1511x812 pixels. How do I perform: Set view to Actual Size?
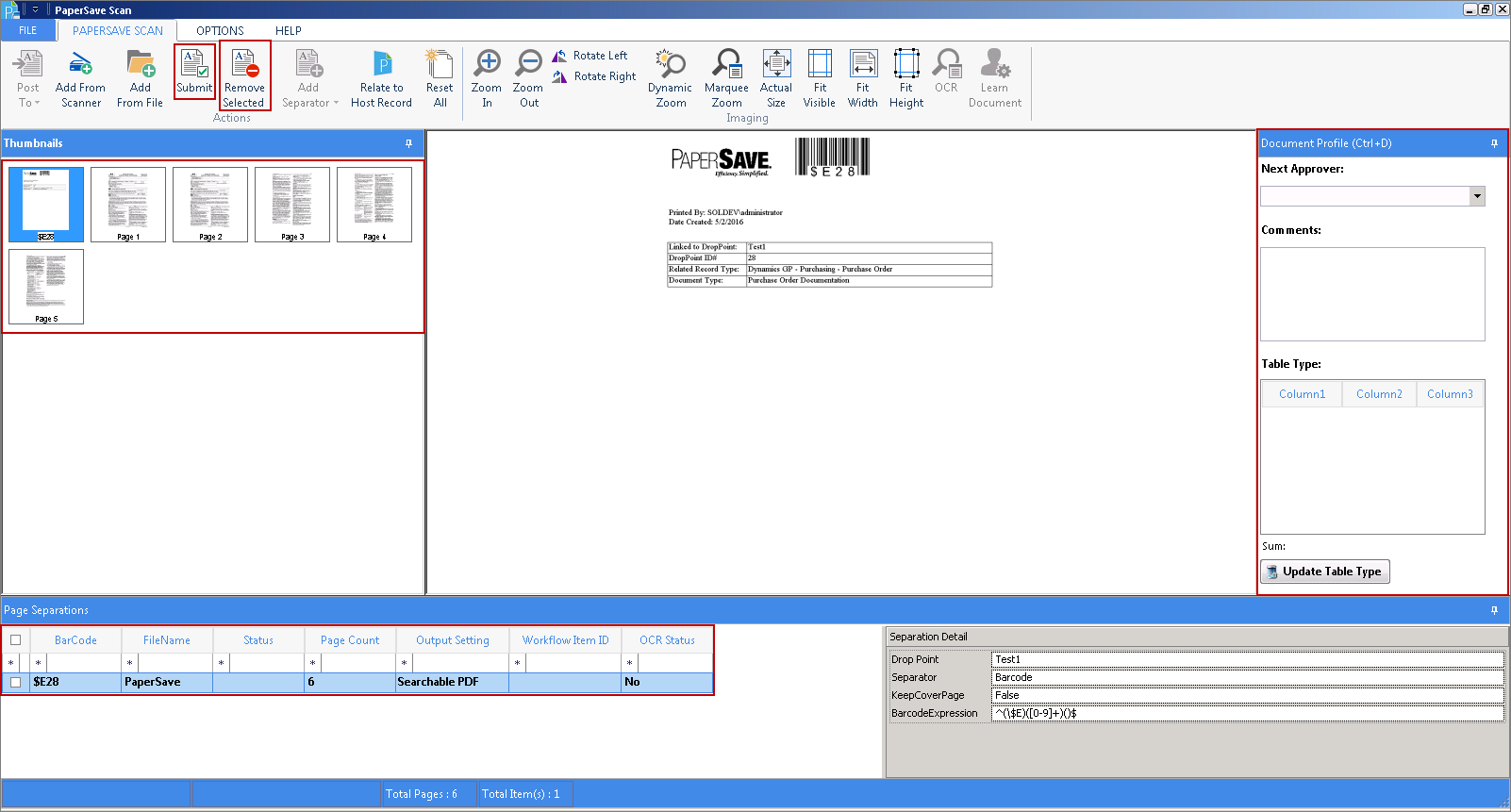(776, 80)
